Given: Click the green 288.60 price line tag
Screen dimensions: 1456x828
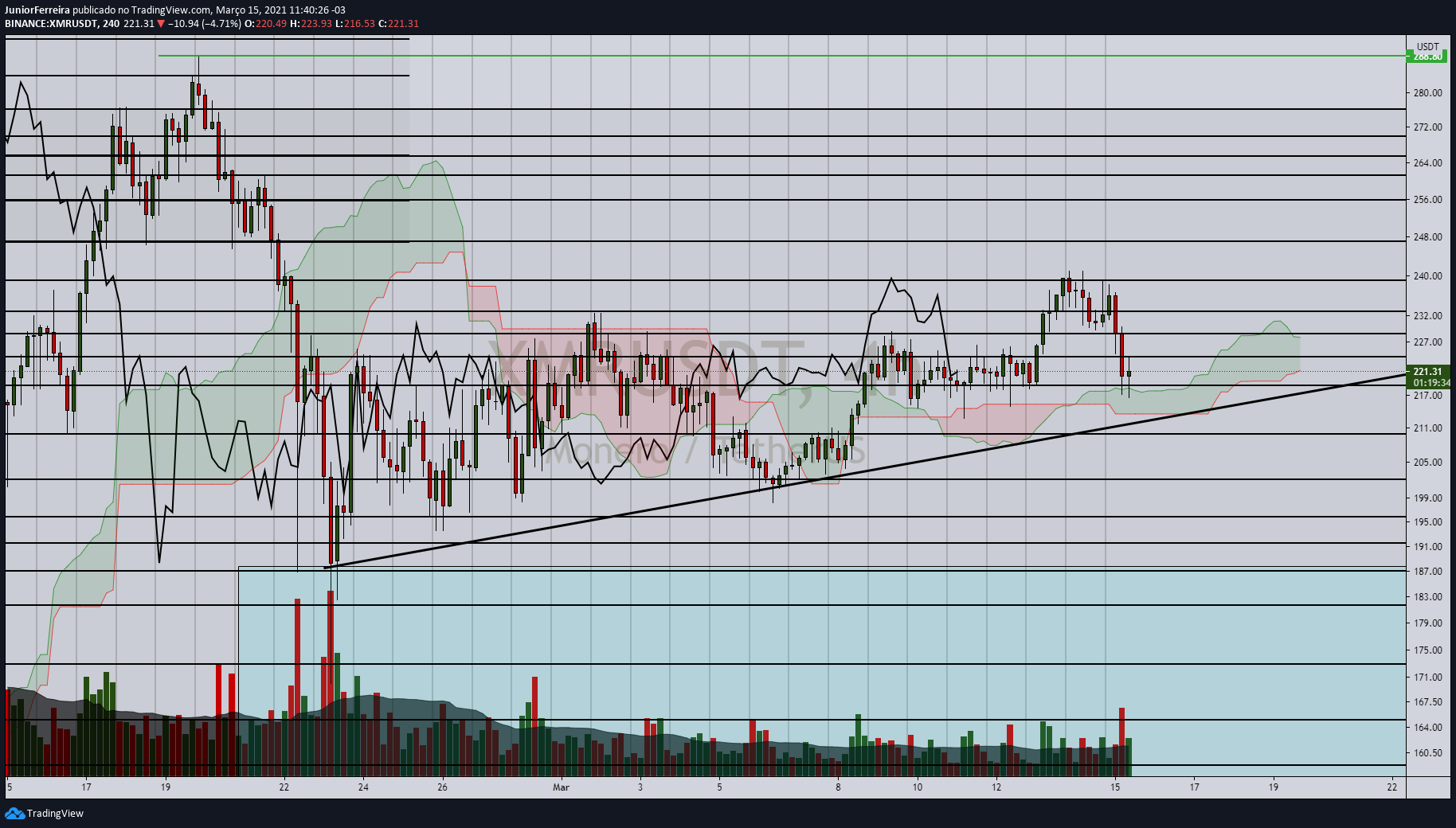Looking at the screenshot, I should (x=1427, y=57).
